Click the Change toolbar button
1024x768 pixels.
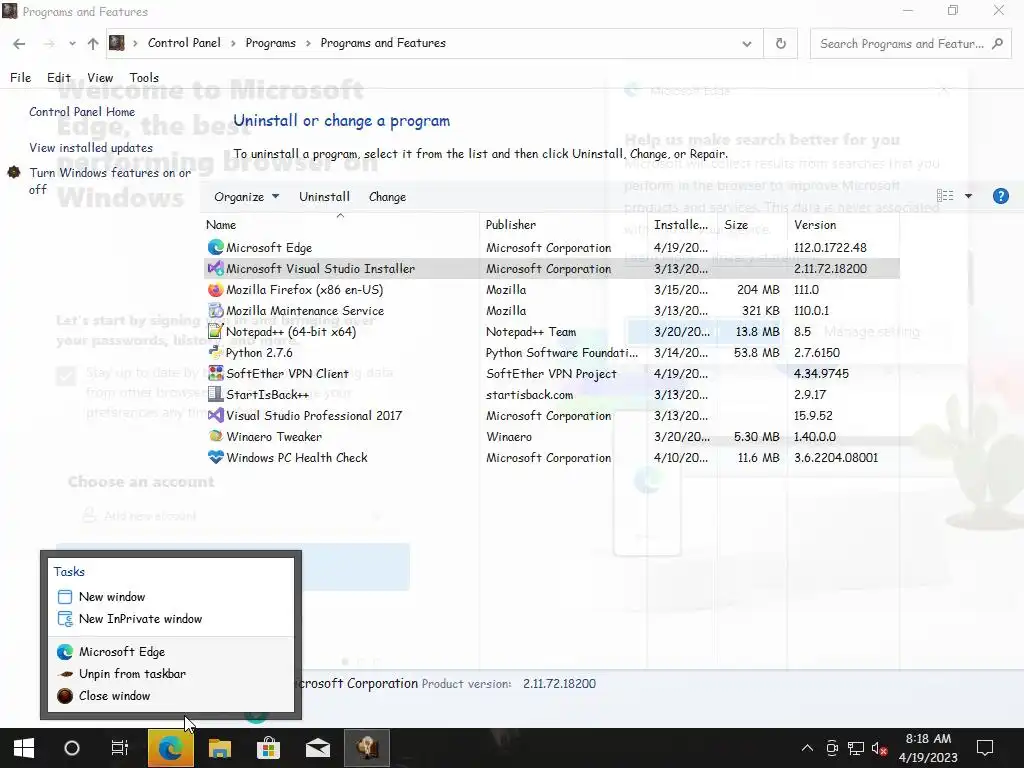point(387,197)
